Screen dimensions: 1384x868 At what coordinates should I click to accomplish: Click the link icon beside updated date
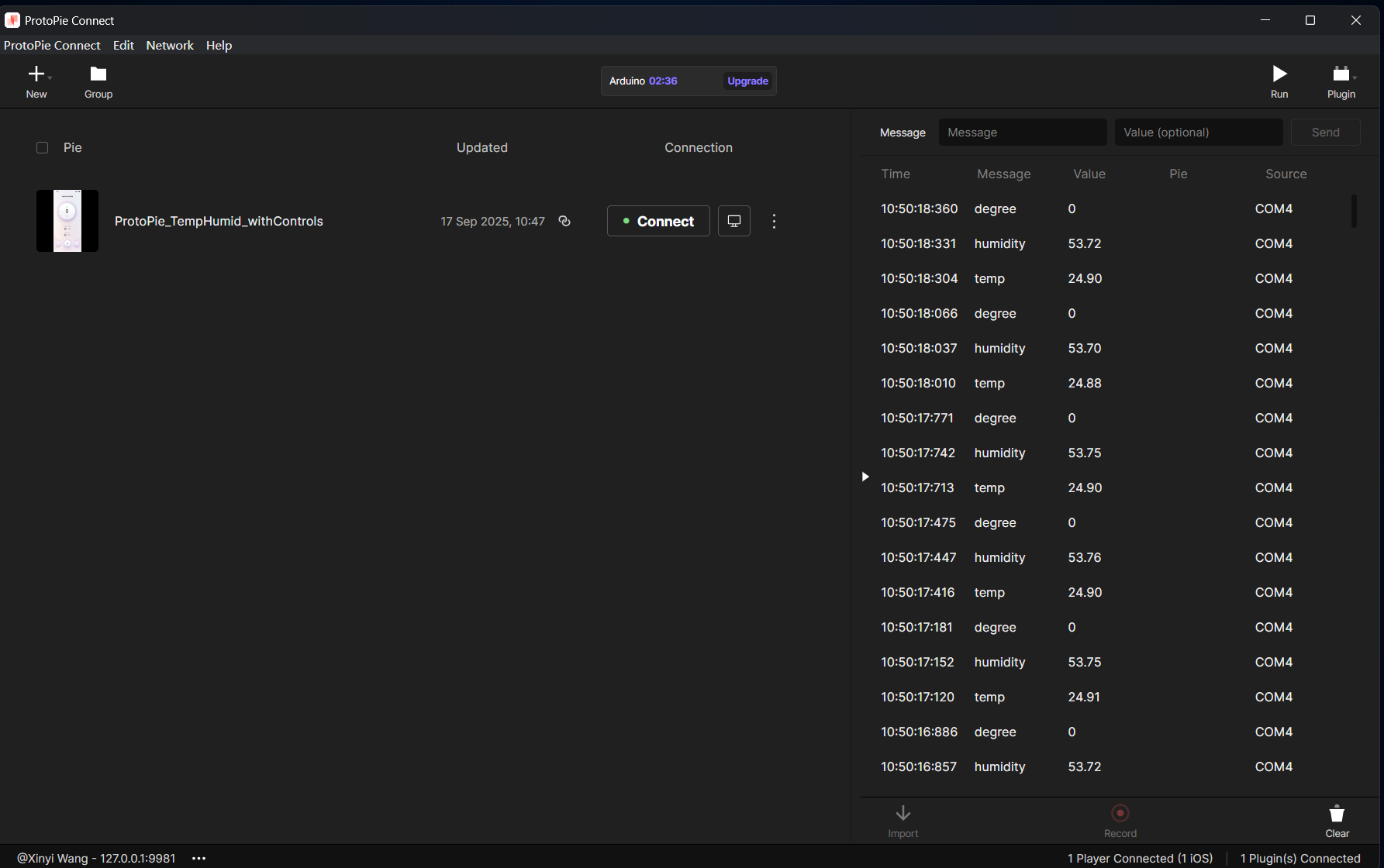click(564, 221)
